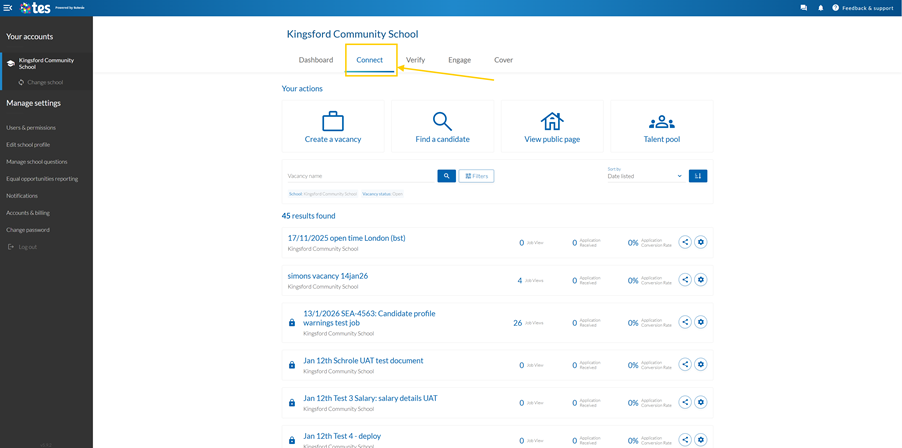Click the 45 results found text
This screenshot has height=448, width=902.
pos(308,216)
